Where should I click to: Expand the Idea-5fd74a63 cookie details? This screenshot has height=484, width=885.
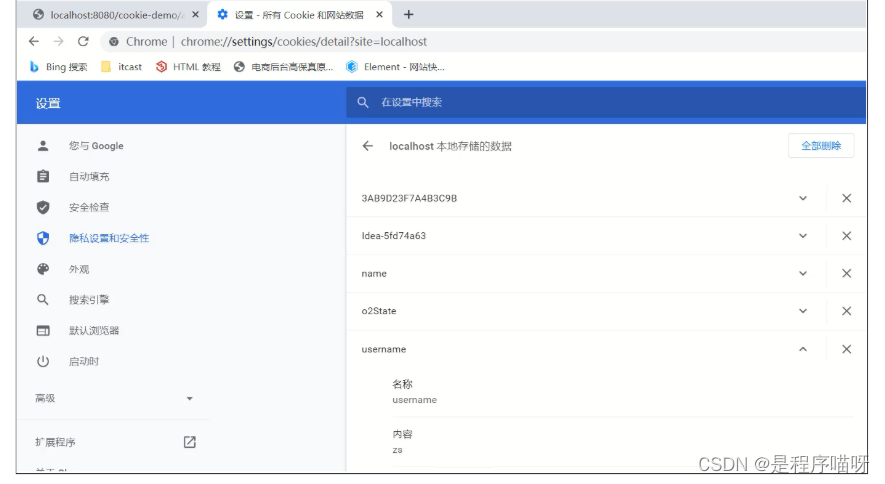point(803,236)
